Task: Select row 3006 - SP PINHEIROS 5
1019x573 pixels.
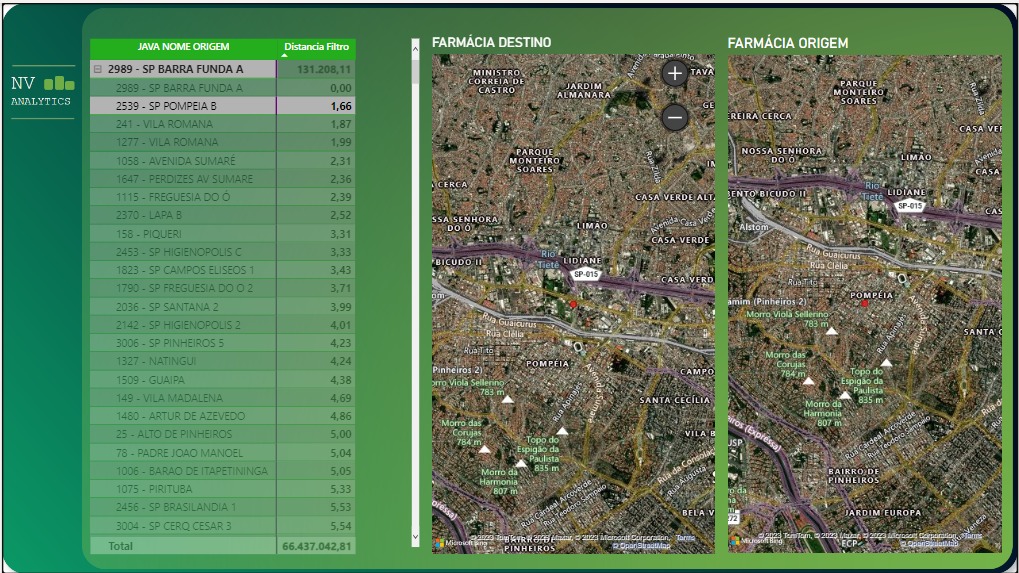Action: pyautogui.click(x=223, y=343)
